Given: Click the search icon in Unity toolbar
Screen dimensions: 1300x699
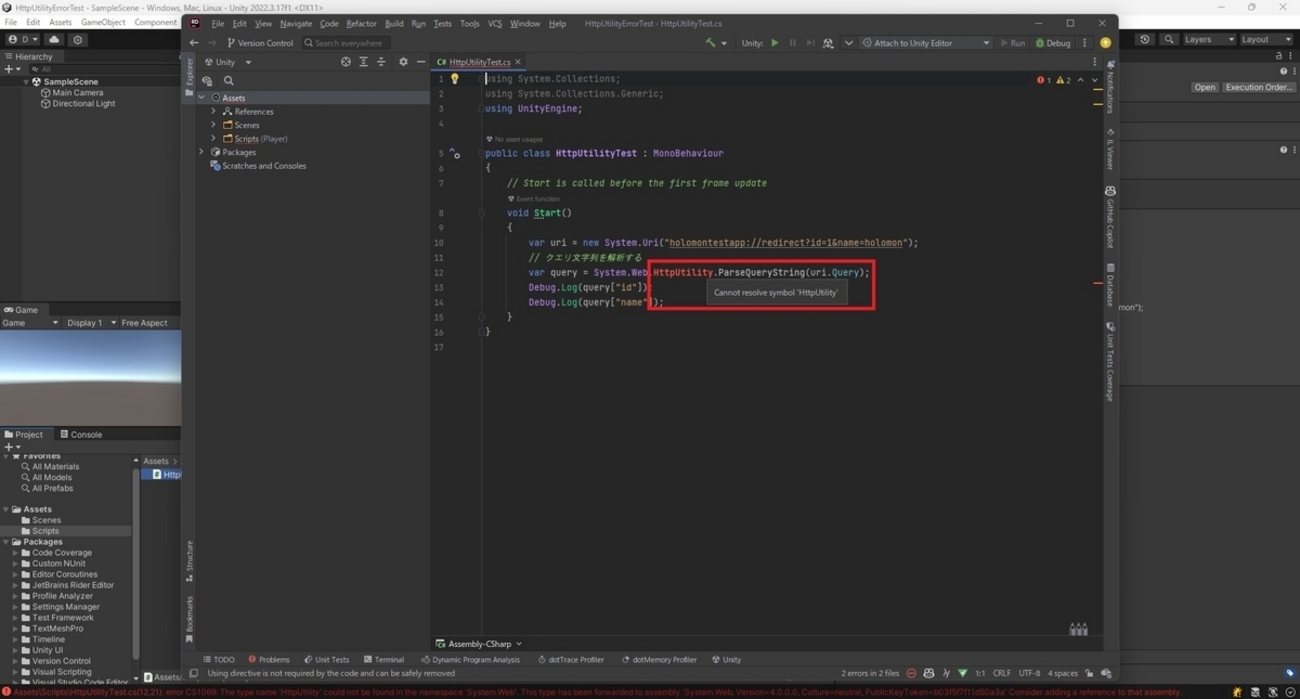Looking at the screenshot, I should point(1168,40).
